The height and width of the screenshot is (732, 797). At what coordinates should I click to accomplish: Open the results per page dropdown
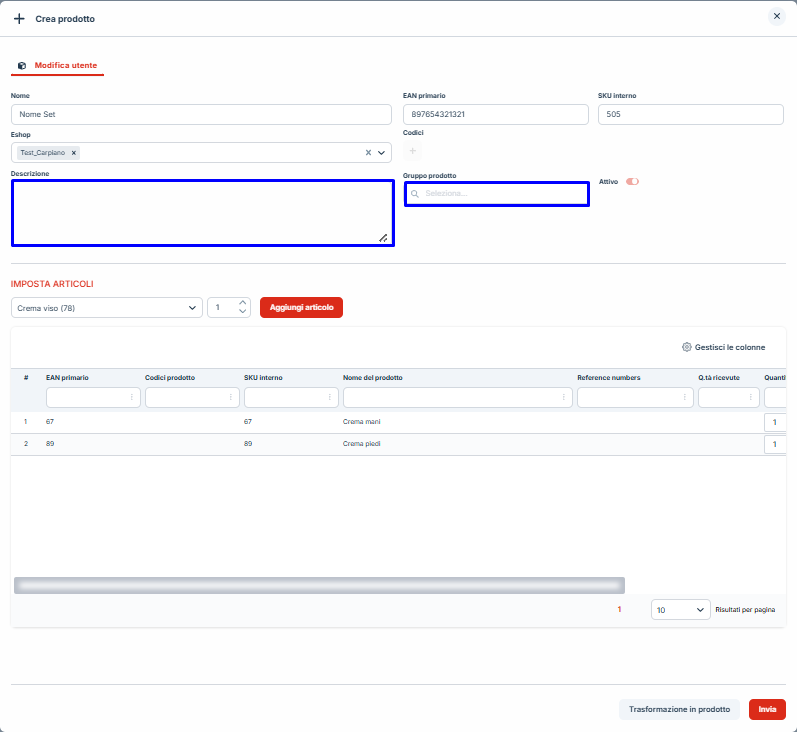680,609
